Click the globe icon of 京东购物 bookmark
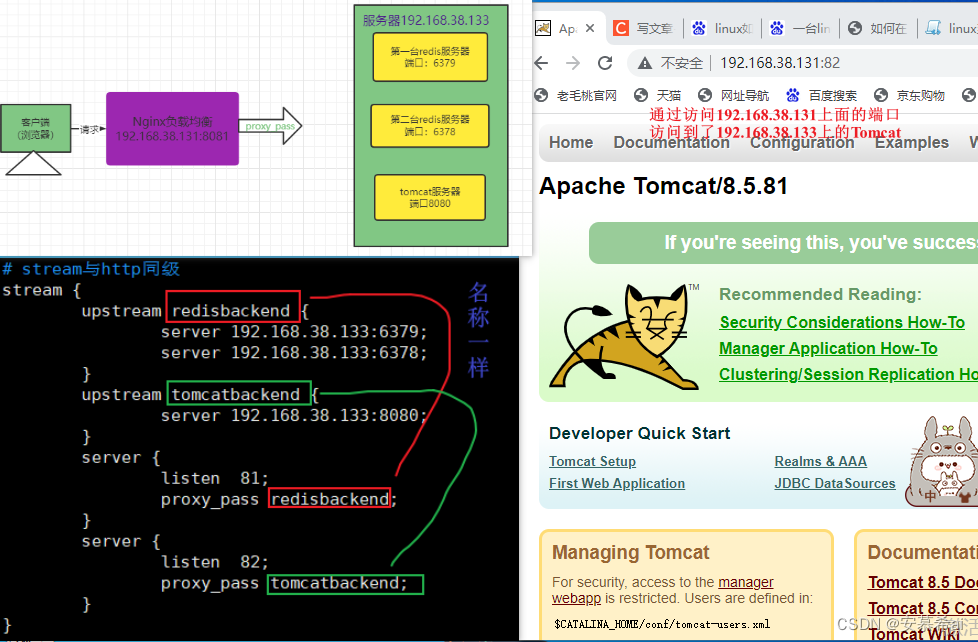The width and height of the screenshot is (978, 642). 881,95
